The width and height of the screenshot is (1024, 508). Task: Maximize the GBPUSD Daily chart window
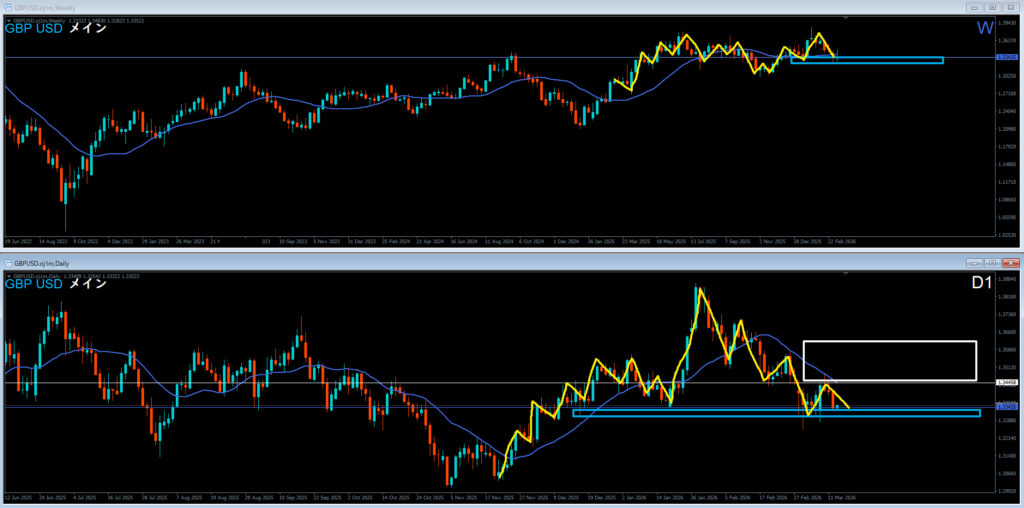click(992, 263)
